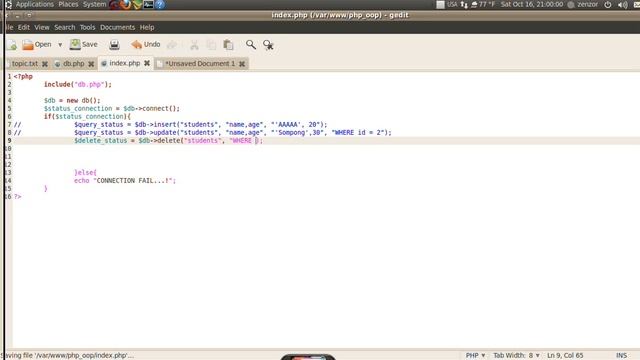Click the }else{ line
The height and width of the screenshot is (360, 640).
click(x=85, y=173)
